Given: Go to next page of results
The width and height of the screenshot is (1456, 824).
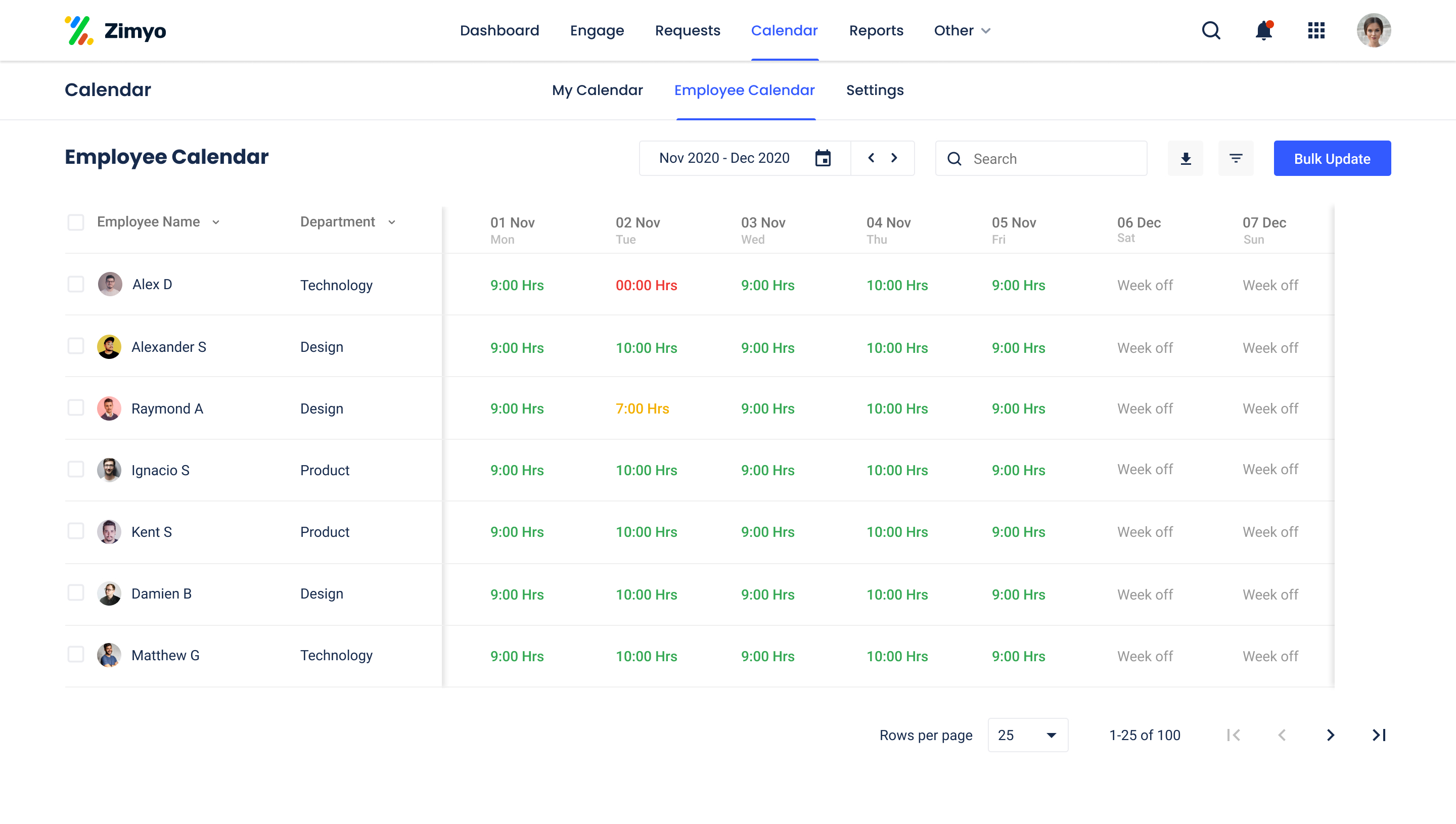Looking at the screenshot, I should [x=1331, y=735].
